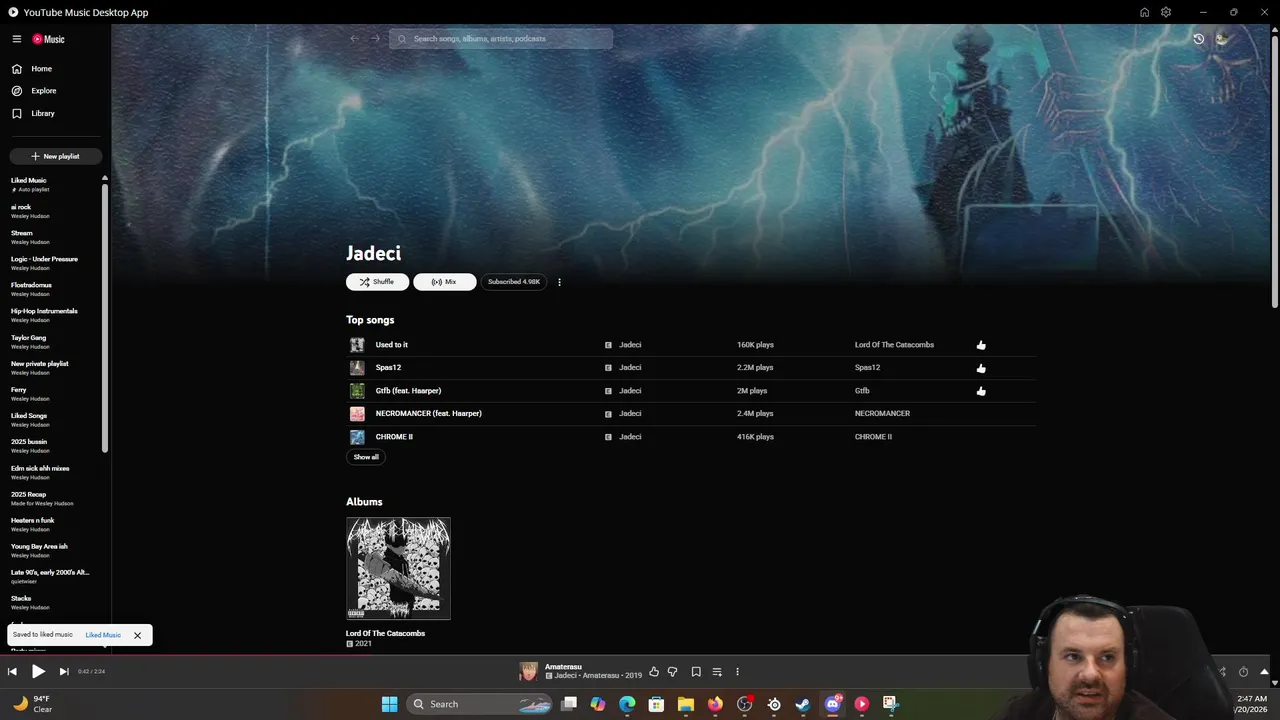Open player bar more actions menu
Screen dimensions: 1280x720
[737, 672]
